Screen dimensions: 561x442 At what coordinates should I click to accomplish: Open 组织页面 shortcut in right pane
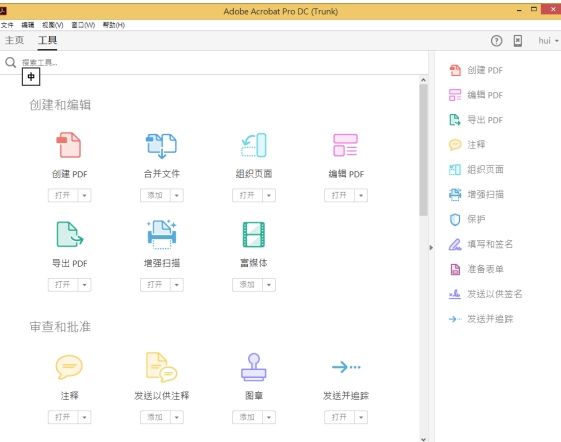click(476, 169)
